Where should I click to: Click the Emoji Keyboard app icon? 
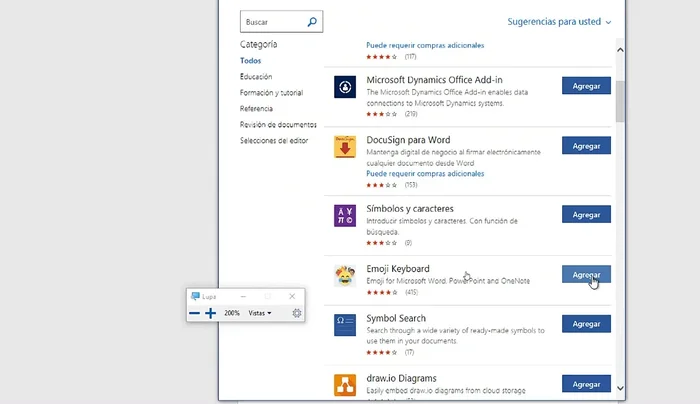[345, 275]
